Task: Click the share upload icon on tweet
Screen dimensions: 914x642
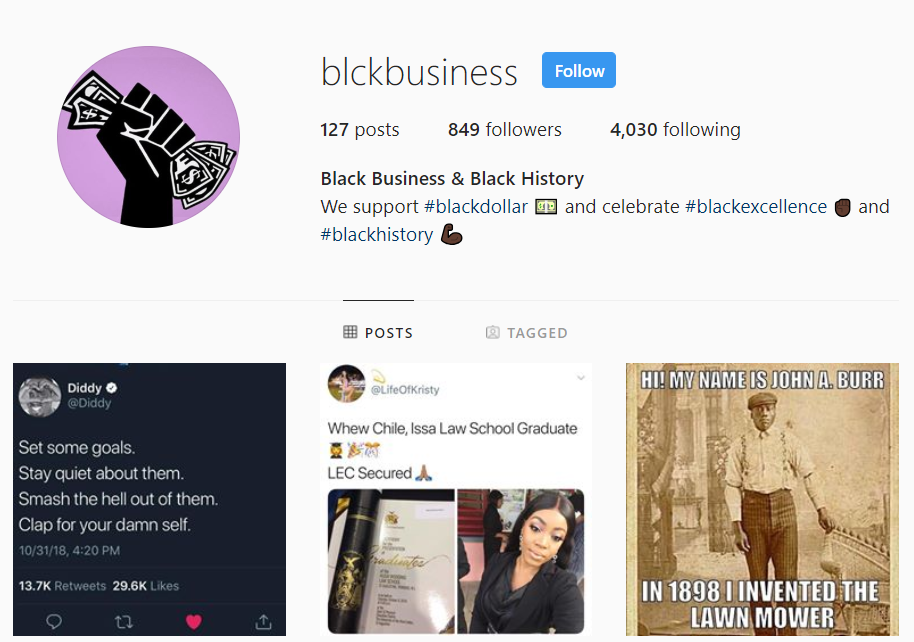Action: pyautogui.click(x=263, y=622)
